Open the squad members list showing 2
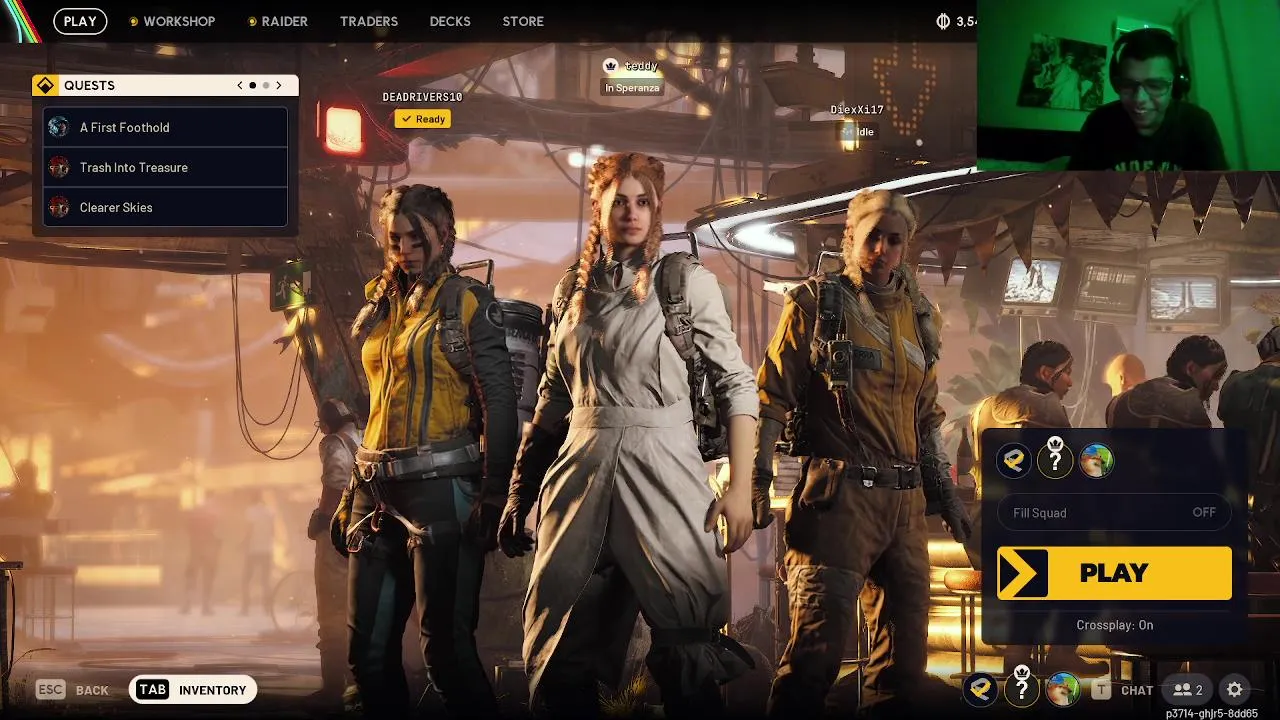 (x=1188, y=690)
